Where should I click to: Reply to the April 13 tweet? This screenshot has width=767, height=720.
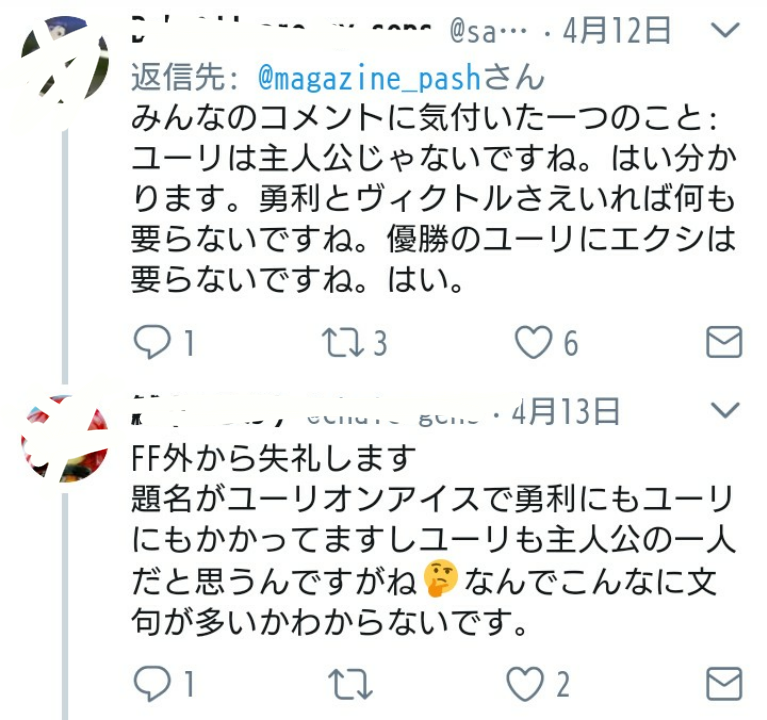153,683
